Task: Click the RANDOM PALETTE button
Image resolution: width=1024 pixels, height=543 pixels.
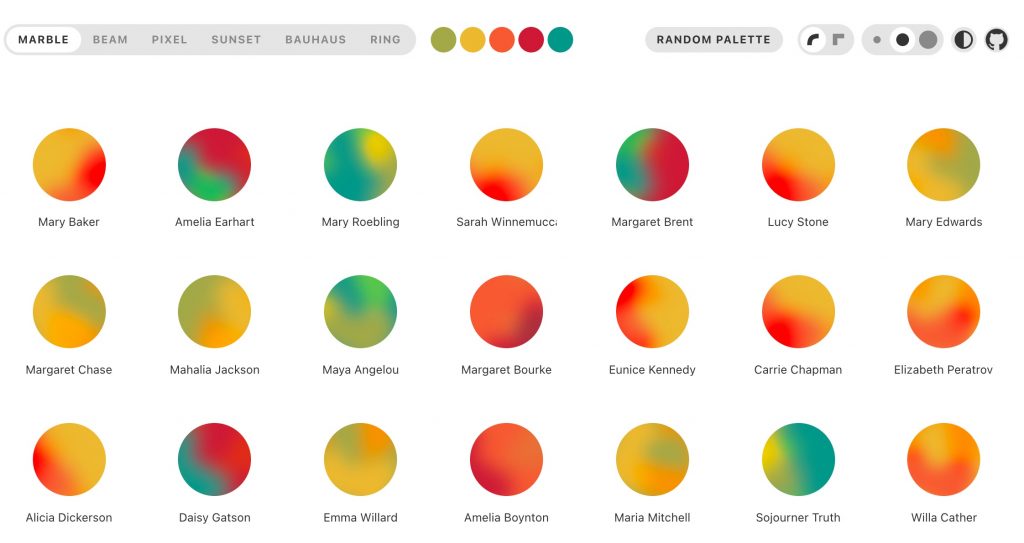Action: click(714, 40)
